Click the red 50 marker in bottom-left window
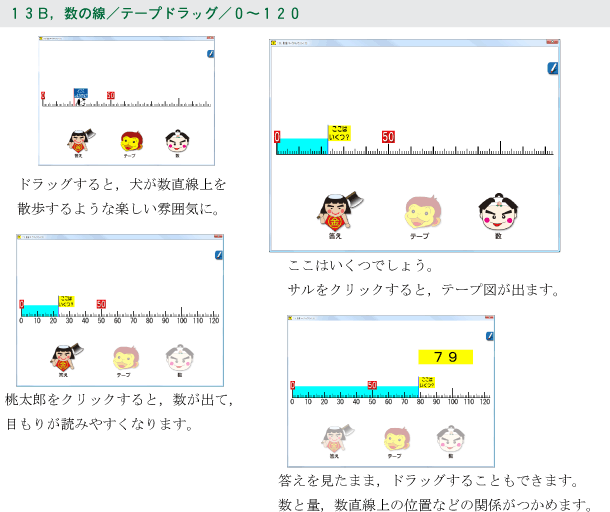Image resolution: width=610 pixels, height=512 pixels. click(x=101, y=304)
